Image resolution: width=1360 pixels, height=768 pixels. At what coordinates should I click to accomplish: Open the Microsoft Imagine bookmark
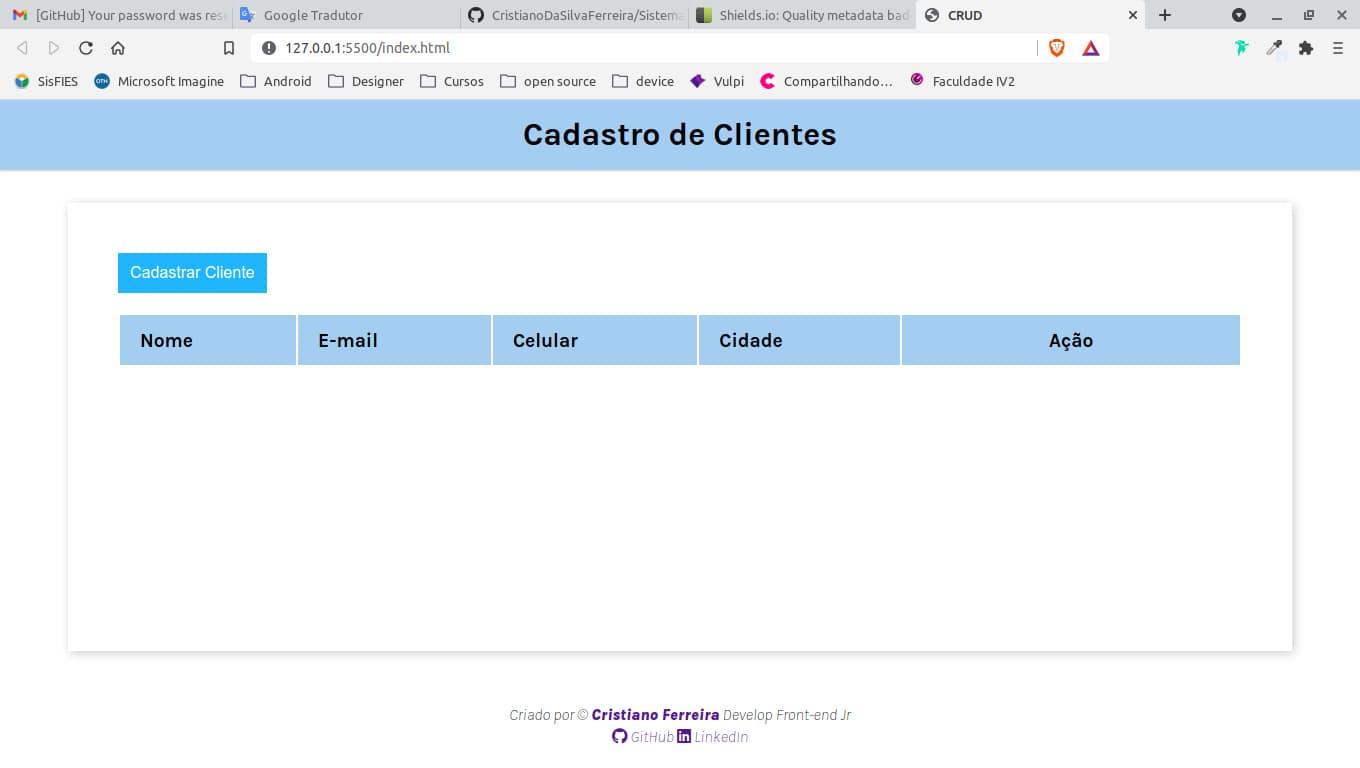[159, 81]
